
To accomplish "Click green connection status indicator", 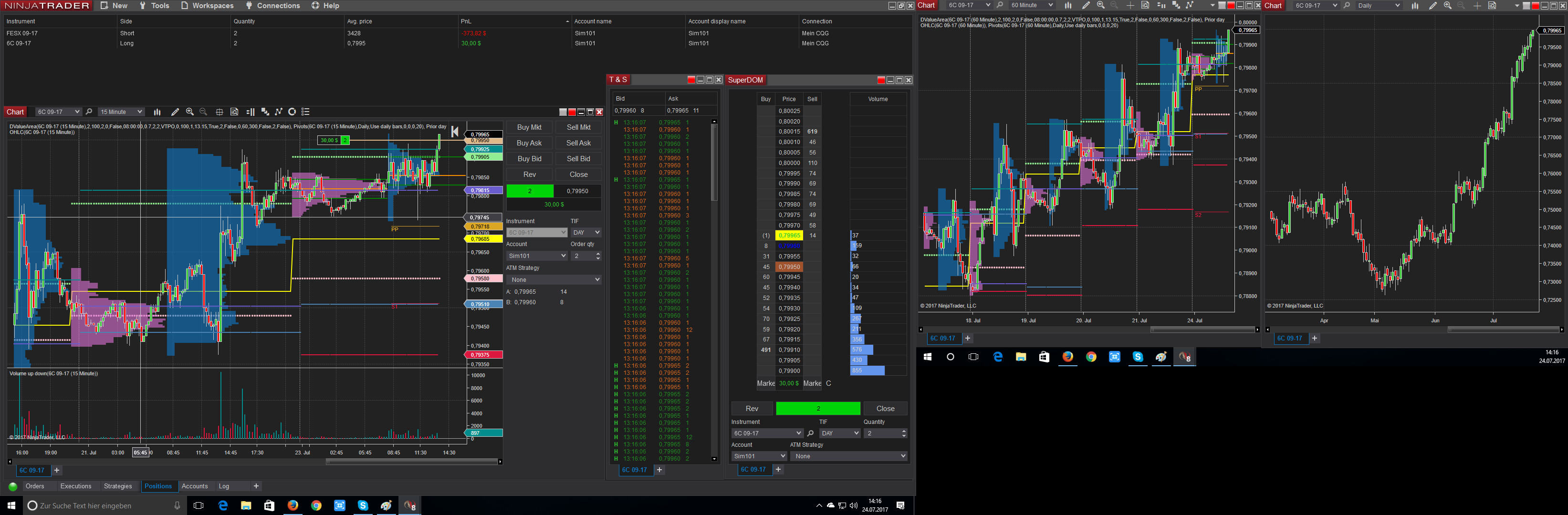I will pyautogui.click(x=13, y=486).
